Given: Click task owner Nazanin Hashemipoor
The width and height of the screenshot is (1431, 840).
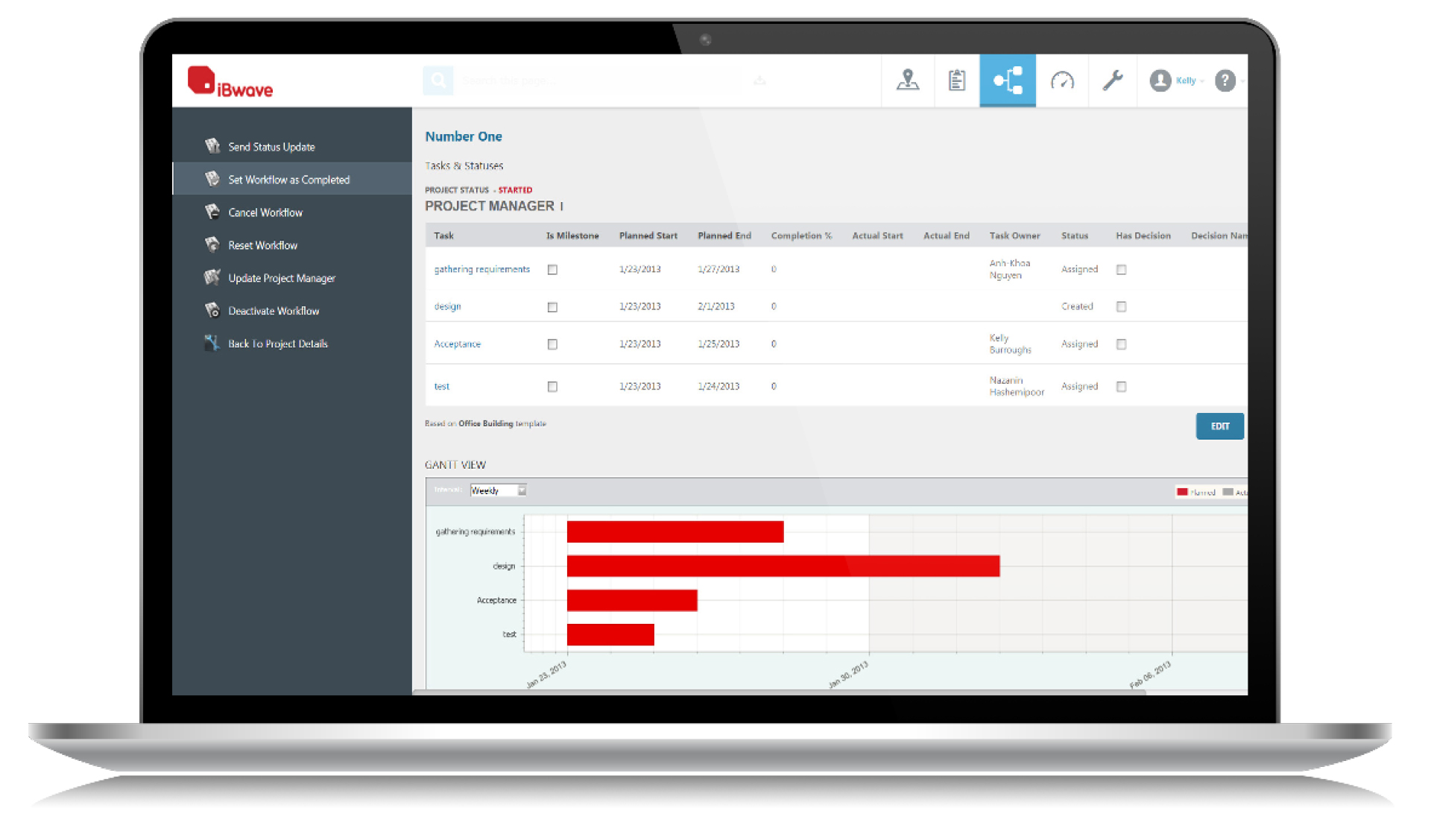Looking at the screenshot, I should 1016,386.
